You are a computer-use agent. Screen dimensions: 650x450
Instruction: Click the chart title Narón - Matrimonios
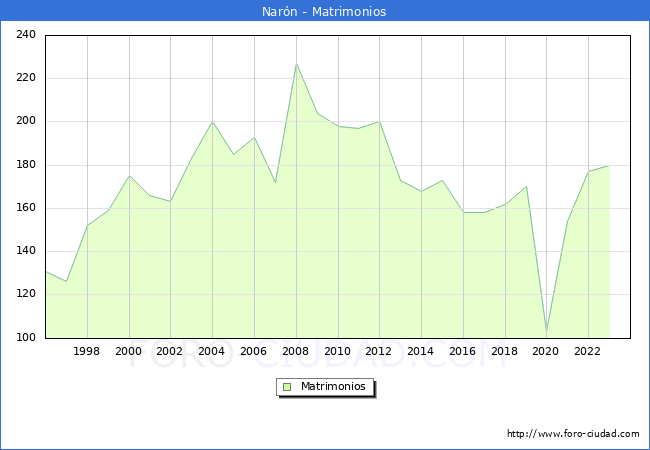(324, 11)
